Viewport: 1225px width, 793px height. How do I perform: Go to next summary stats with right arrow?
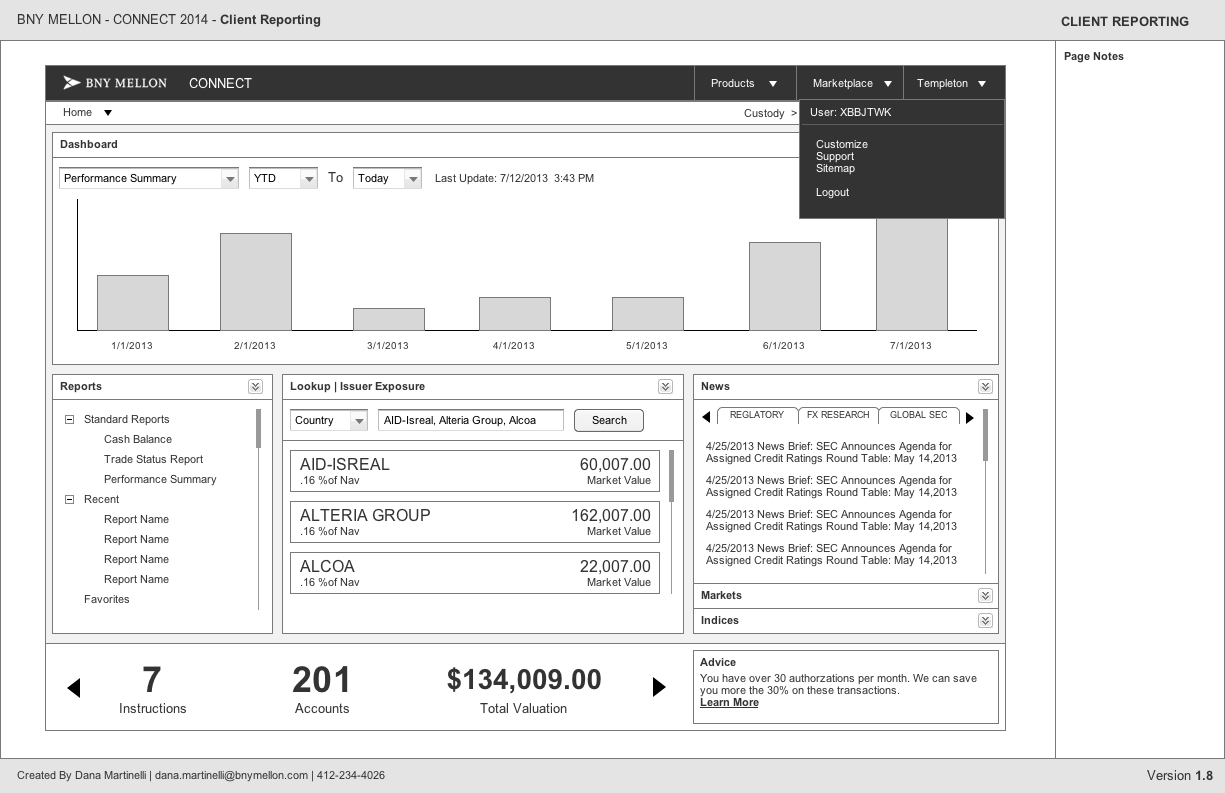(x=659, y=687)
